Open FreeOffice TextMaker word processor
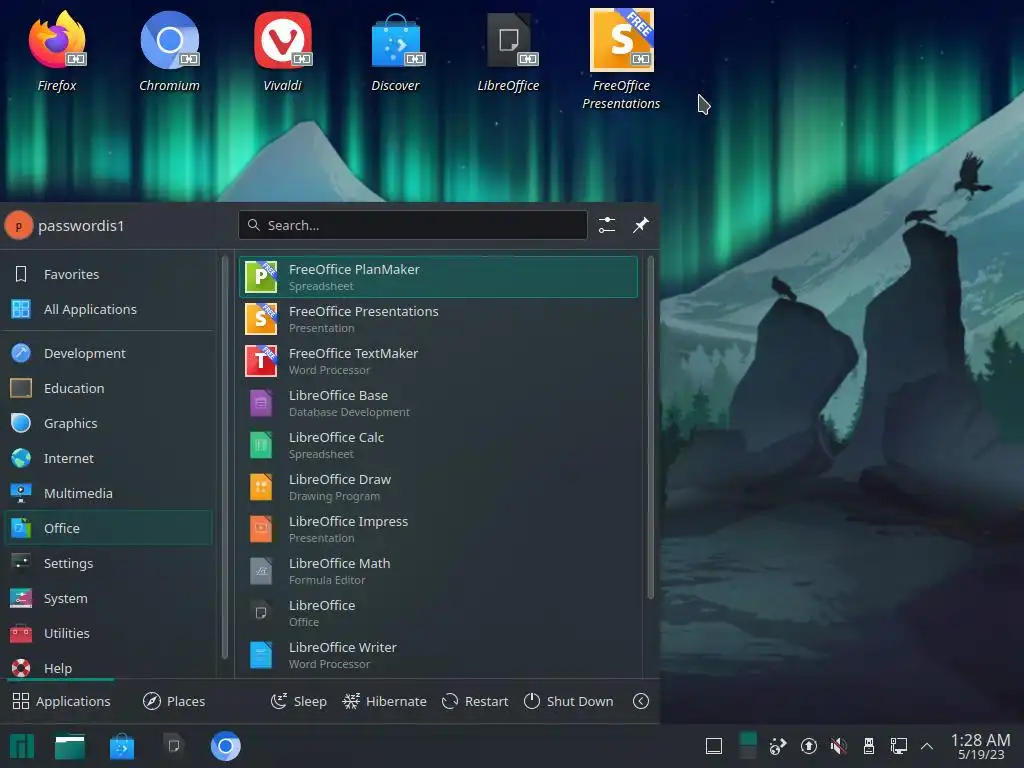This screenshot has width=1024, height=768. point(438,361)
